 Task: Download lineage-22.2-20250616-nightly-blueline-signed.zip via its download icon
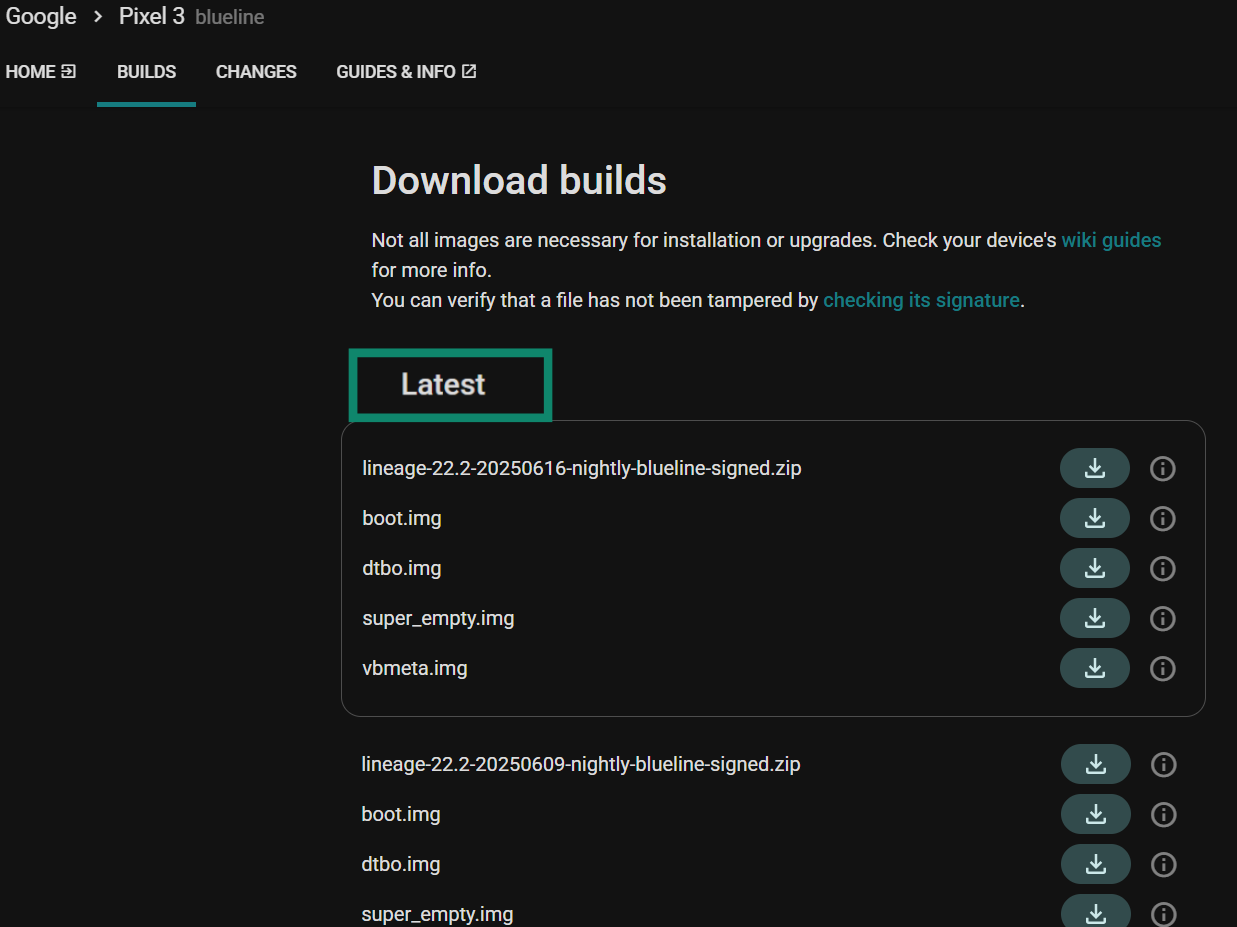point(1094,467)
